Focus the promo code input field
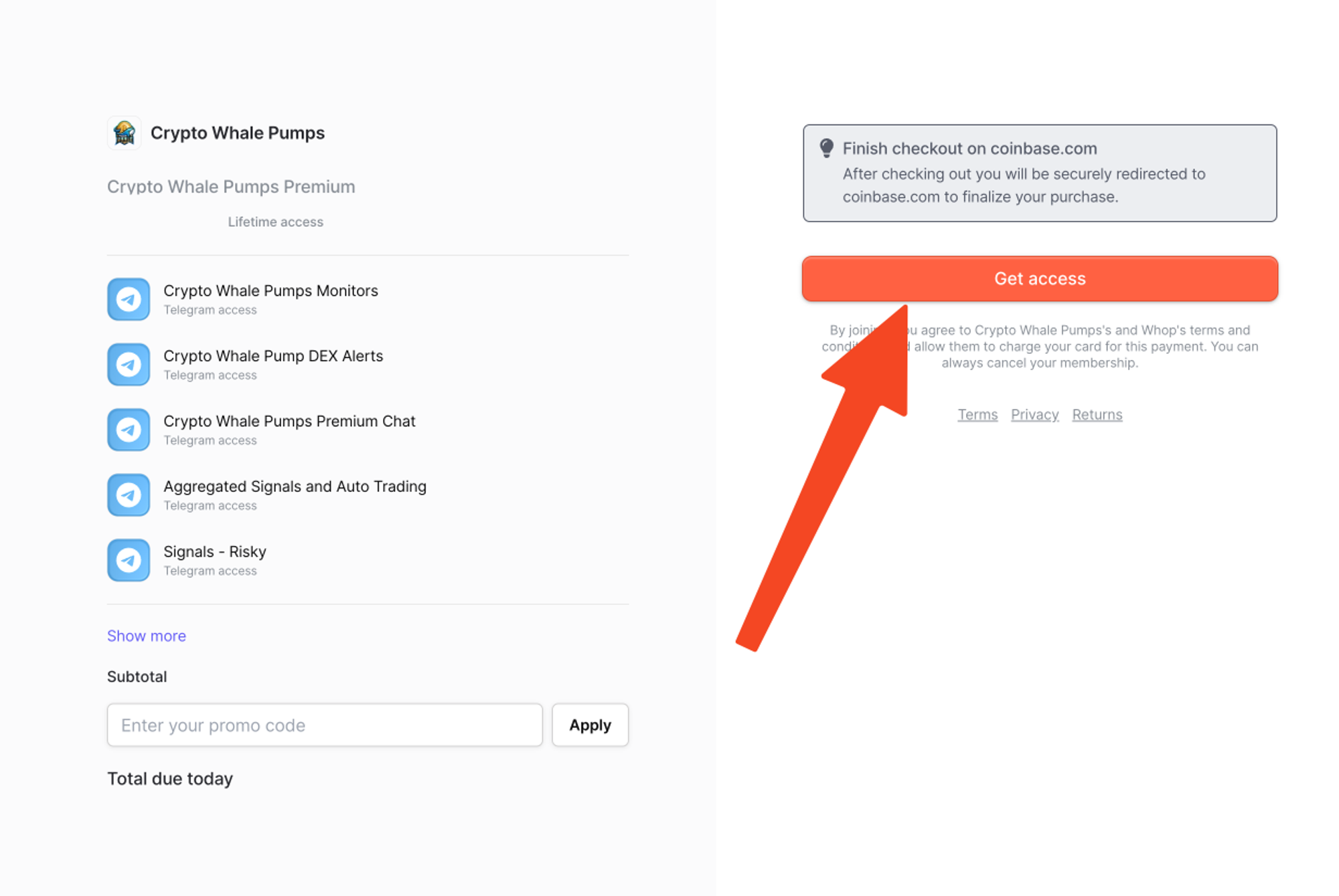This screenshot has height=896, width=1339. pyautogui.click(x=325, y=725)
